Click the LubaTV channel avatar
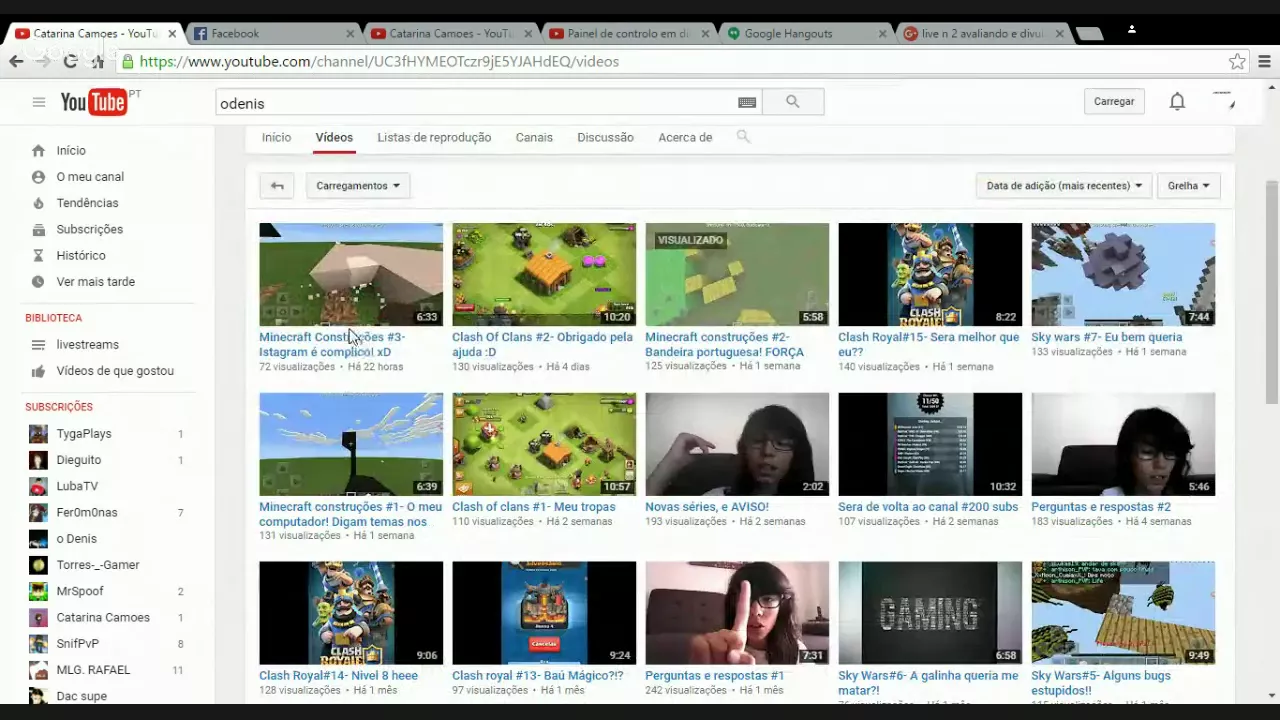 (38, 486)
